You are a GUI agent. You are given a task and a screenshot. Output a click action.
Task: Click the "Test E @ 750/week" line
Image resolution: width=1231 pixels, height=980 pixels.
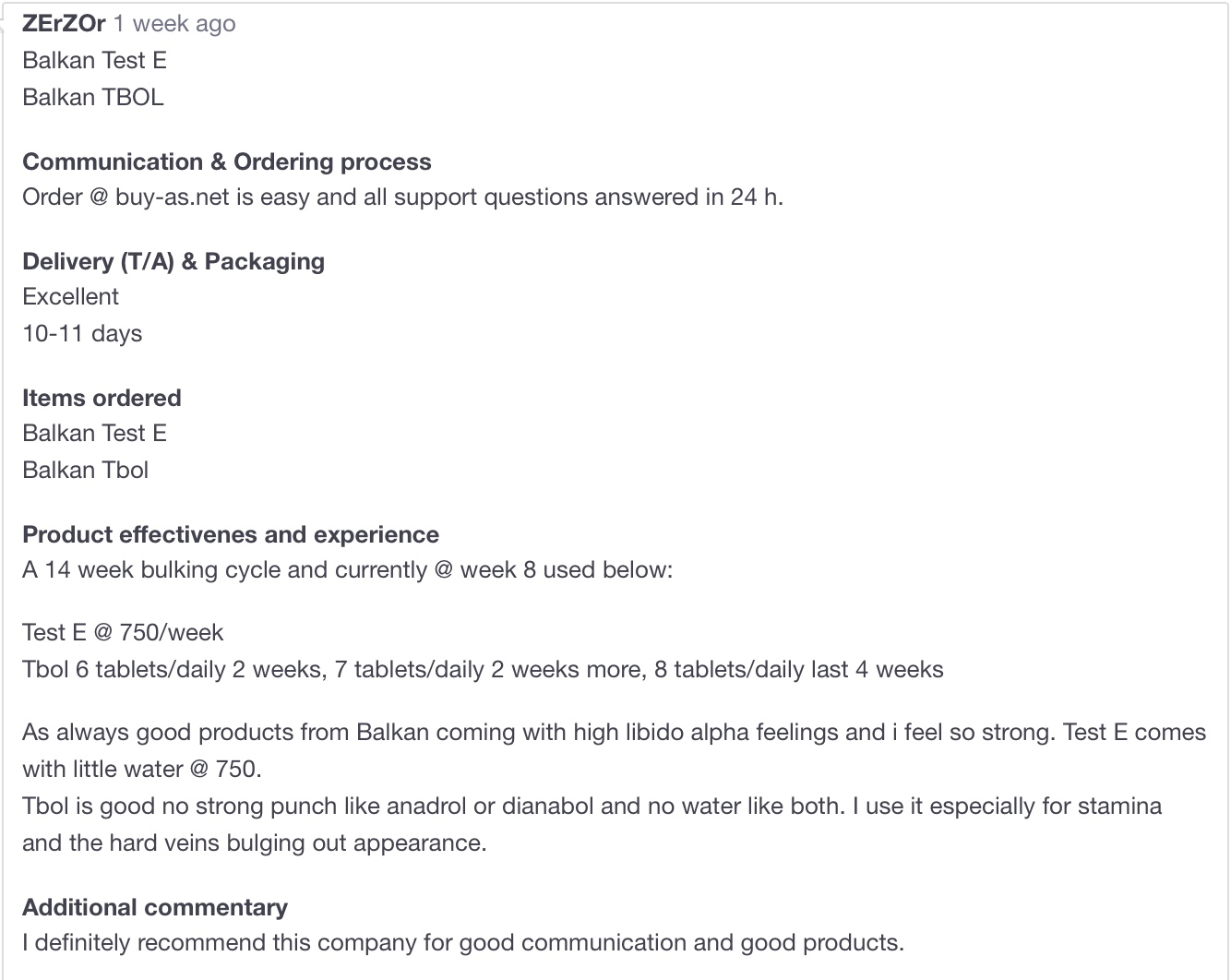[x=123, y=633]
